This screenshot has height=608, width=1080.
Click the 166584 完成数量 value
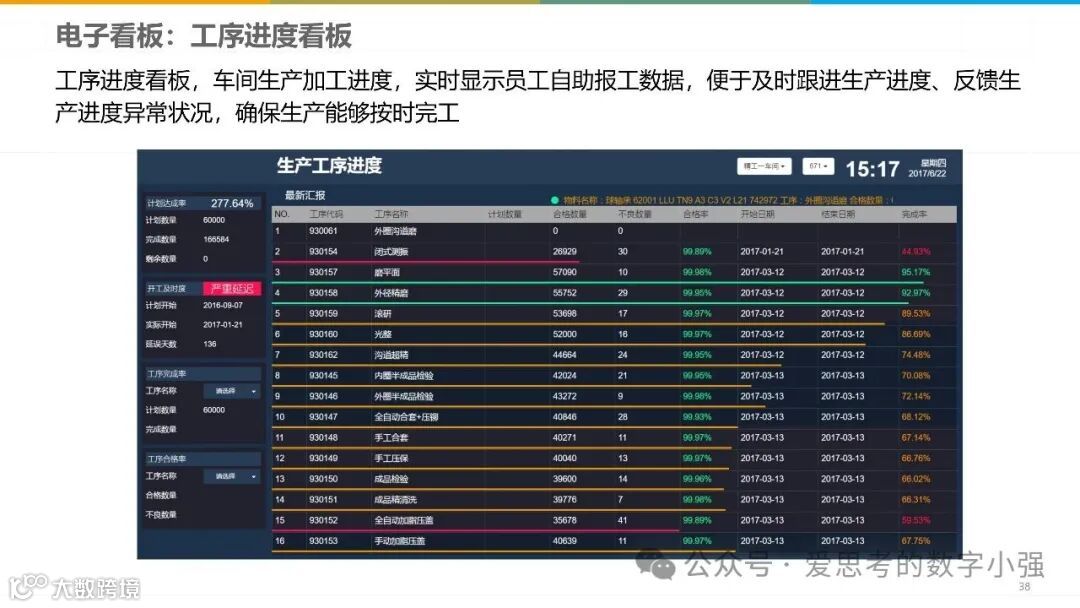pyautogui.click(x=216, y=240)
